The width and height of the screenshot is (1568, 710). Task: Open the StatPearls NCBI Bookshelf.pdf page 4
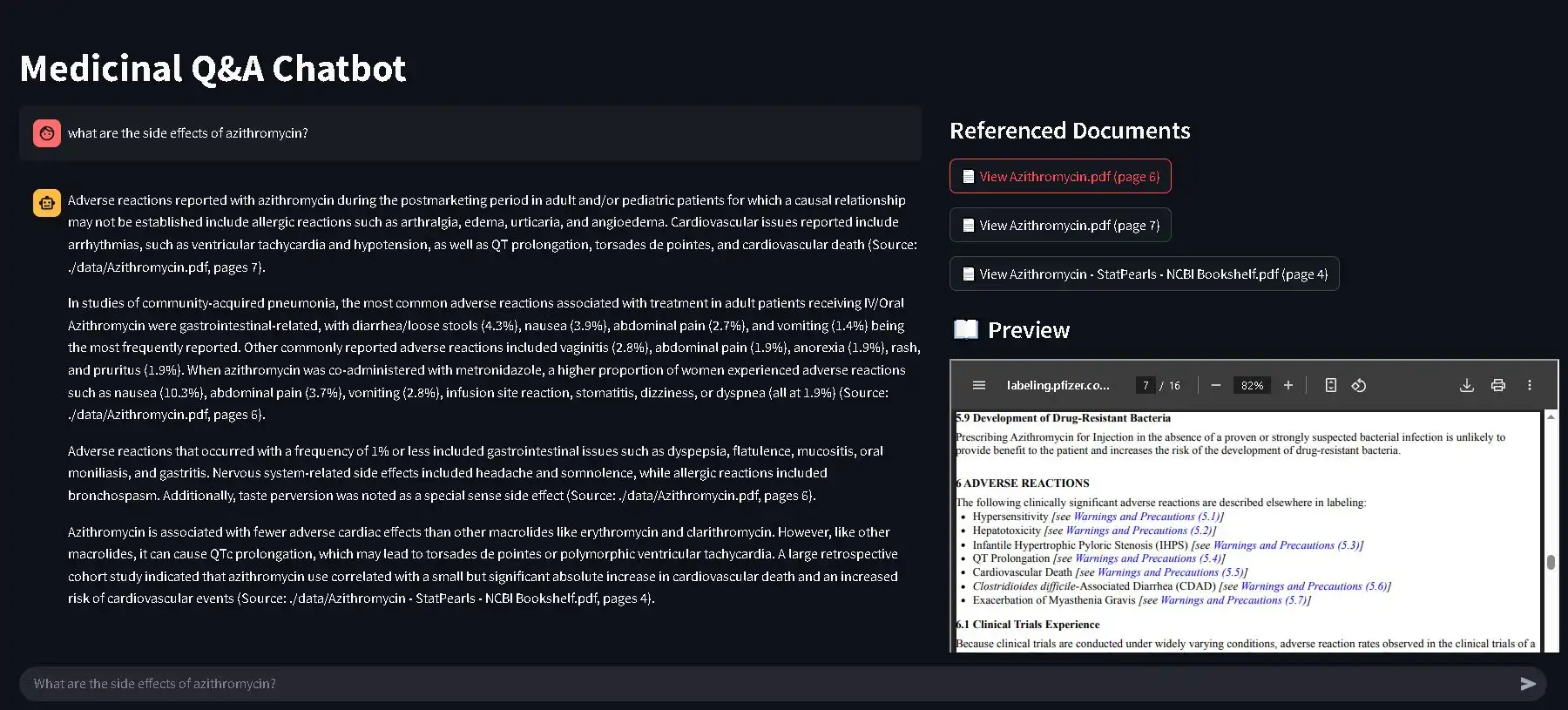(1144, 274)
